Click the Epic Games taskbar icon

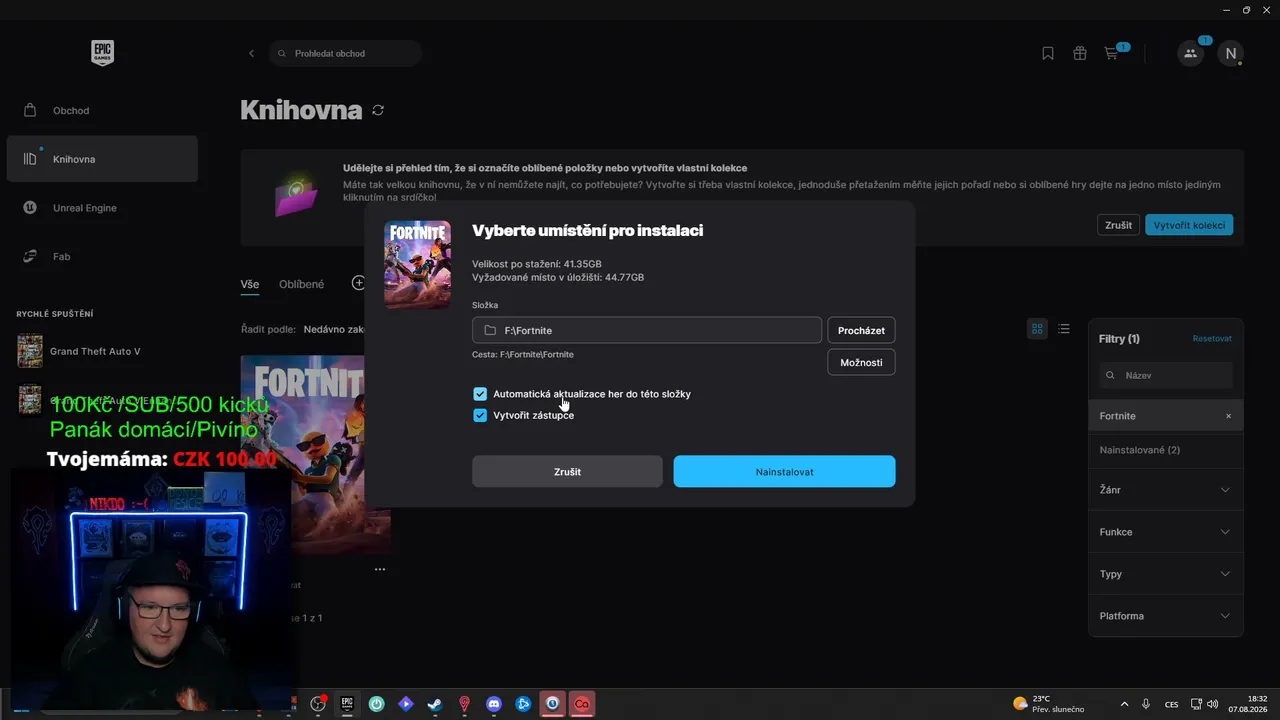347,704
